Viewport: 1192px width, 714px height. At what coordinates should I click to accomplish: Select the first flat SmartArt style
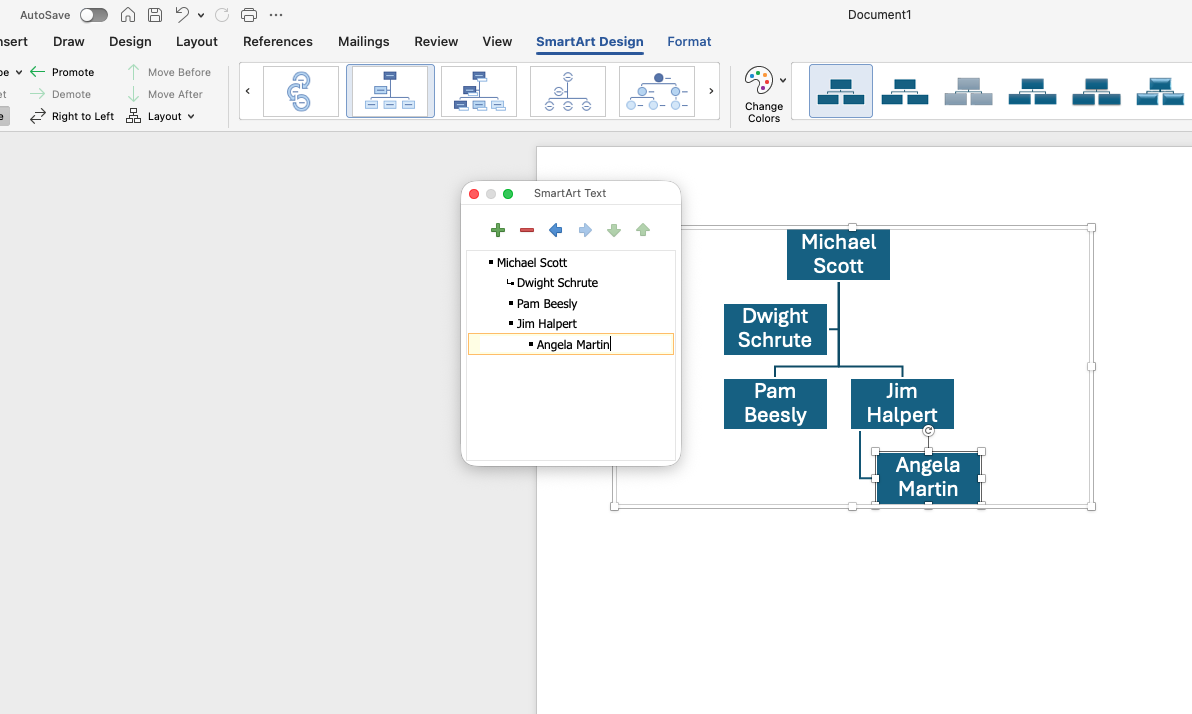pyautogui.click(x=841, y=91)
